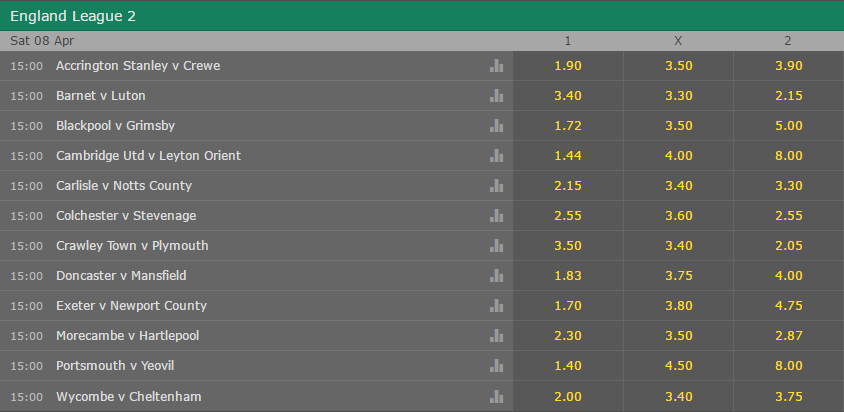This screenshot has height=412, width=844.
Task: Open stats icon for Wycombe v Cheltenham
Action: pyautogui.click(x=496, y=397)
